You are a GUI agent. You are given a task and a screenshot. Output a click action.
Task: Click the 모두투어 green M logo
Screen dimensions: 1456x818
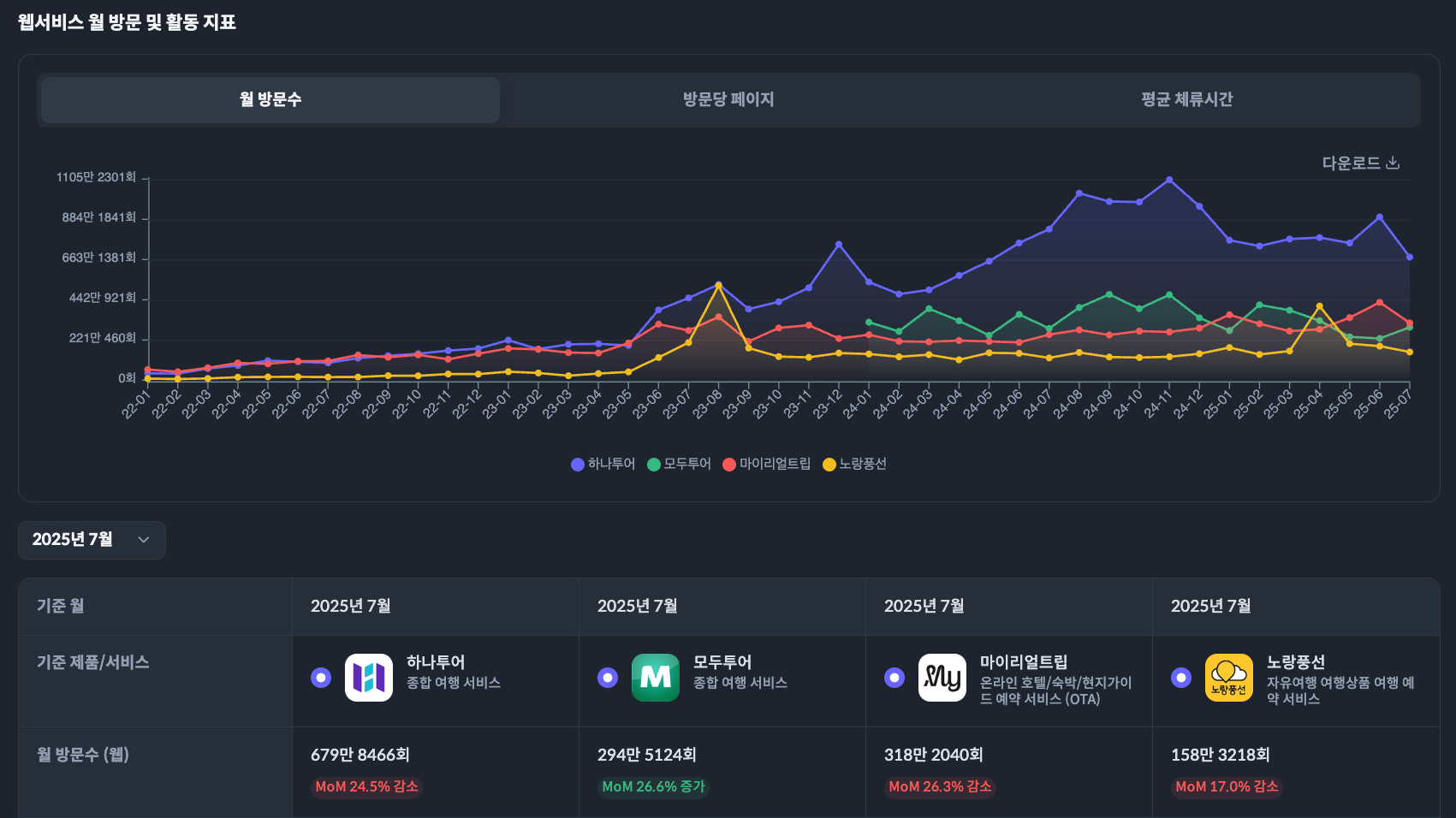pos(655,677)
